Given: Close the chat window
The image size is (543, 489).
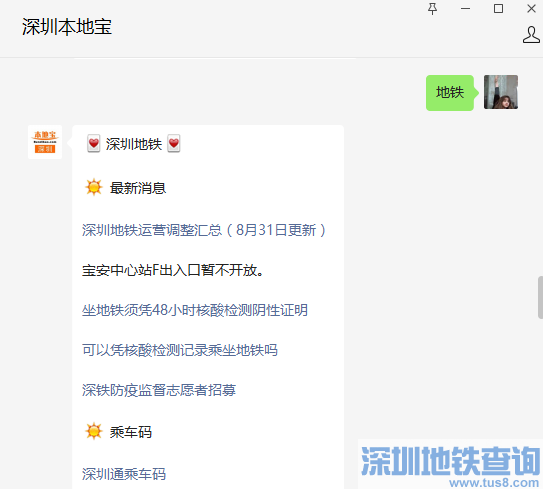Looking at the screenshot, I should click(531, 9).
